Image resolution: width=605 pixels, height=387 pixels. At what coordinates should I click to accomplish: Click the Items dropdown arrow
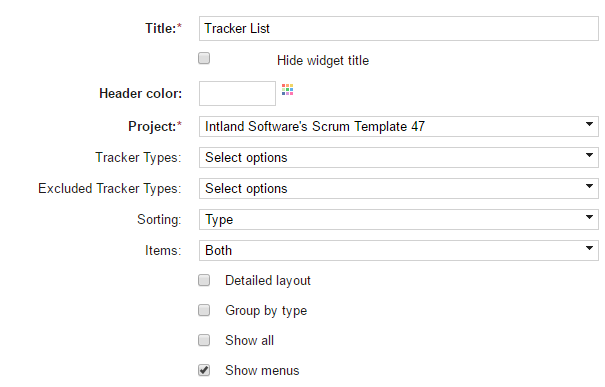click(x=589, y=248)
